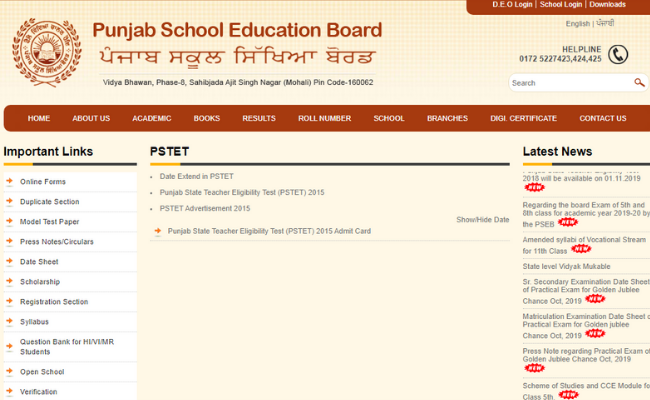Viewport: 650px width, 400px height.
Task: Expand the RESULTS navigation menu
Action: (259, 118)
